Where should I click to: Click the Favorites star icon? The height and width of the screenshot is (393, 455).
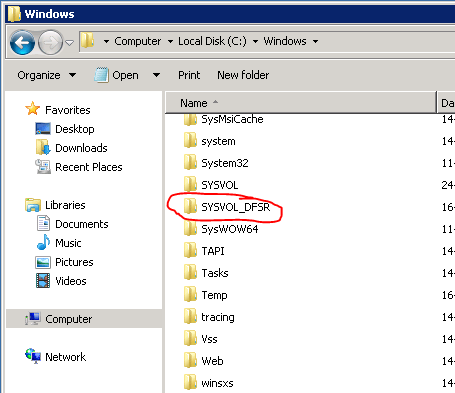(33, 109)
